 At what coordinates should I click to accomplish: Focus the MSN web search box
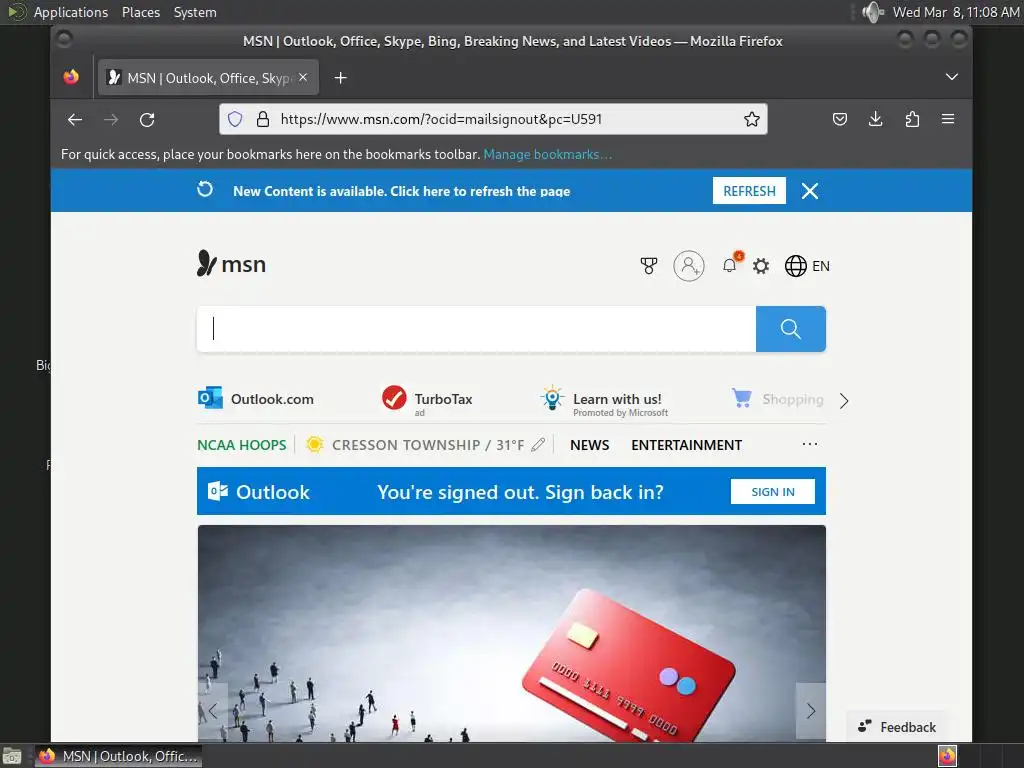476,329
